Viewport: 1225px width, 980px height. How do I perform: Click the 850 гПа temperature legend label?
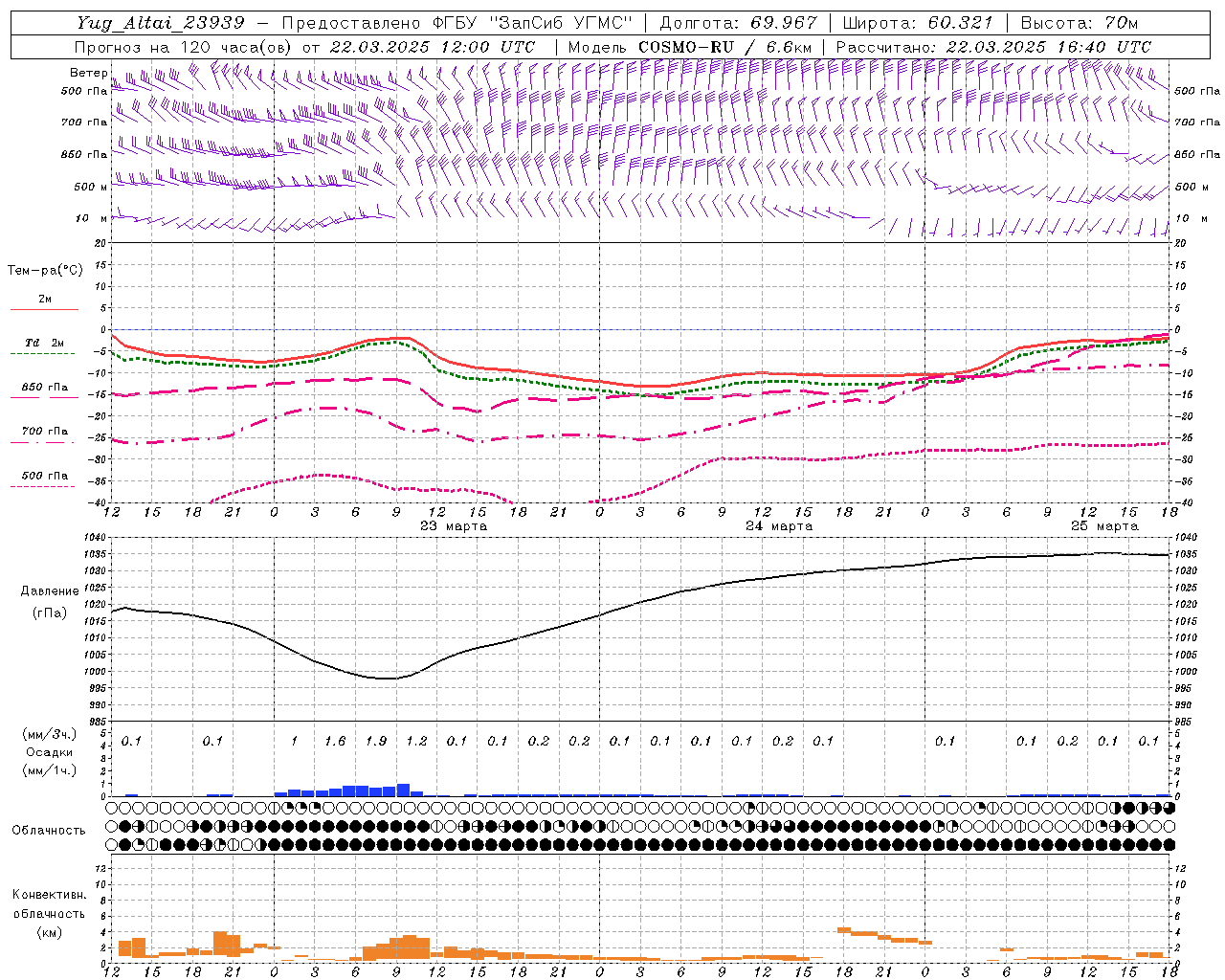point(45,388)
